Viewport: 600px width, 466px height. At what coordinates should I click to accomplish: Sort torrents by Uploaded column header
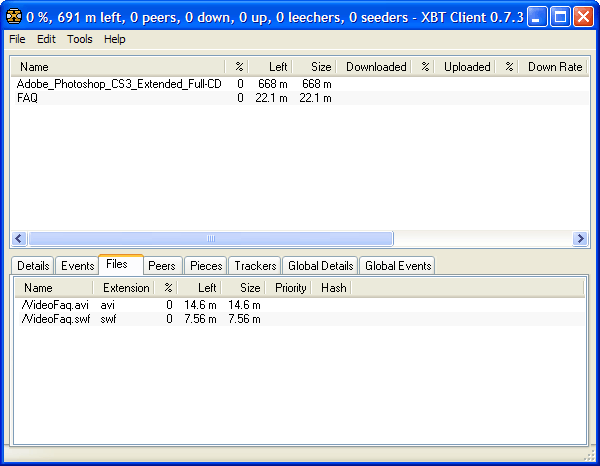(465, 67)
